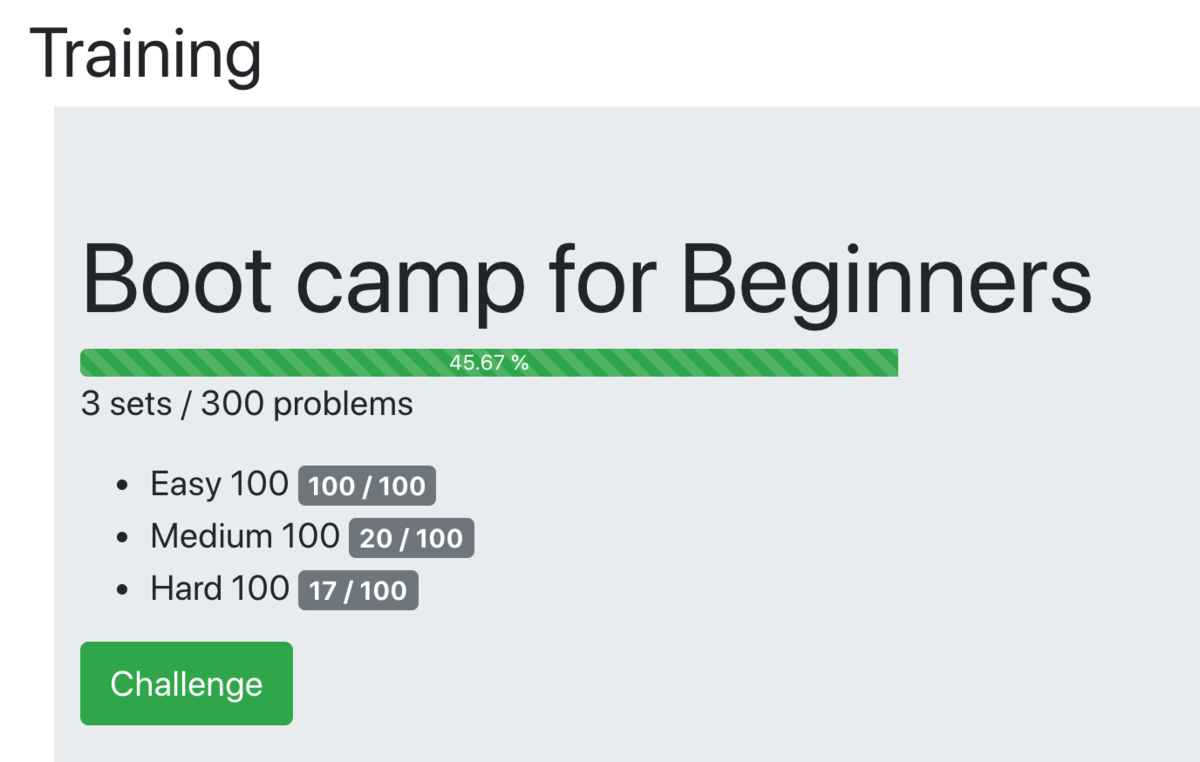Click the right end of the green progress bar
Screen dimensions: 1200x762
tap(888, 363)
